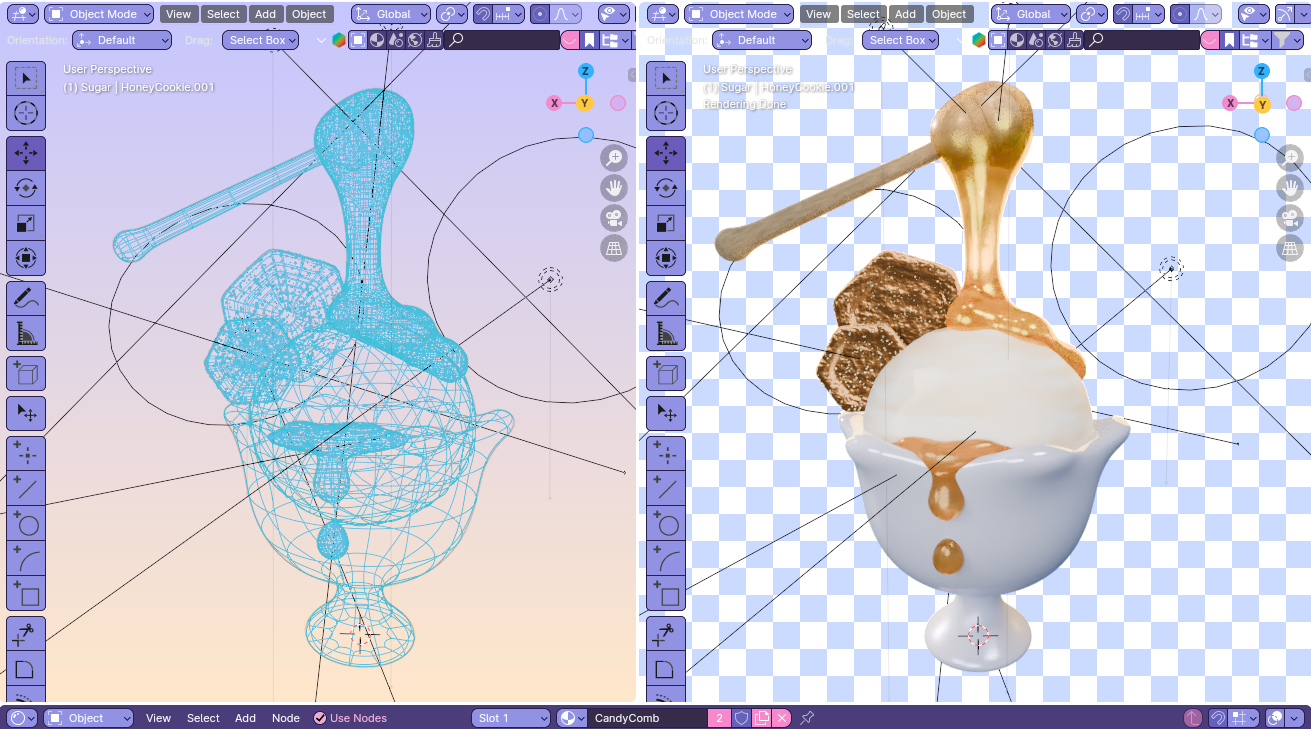Click the Select Box drag button in right viewport
The height and width of the screenshot is (729, 1311).
(902, 40)
